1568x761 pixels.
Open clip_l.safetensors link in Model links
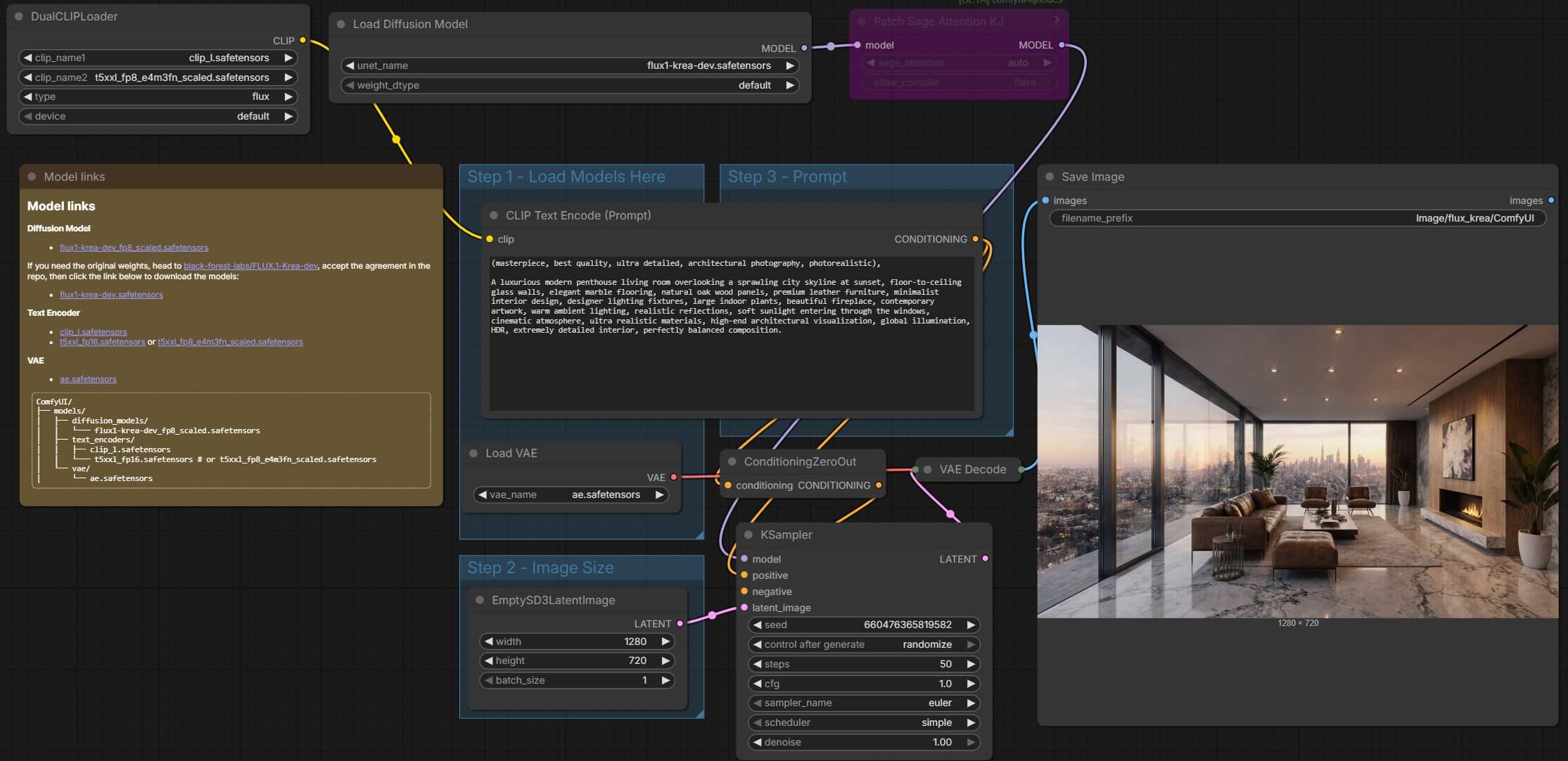pos(93,332)
